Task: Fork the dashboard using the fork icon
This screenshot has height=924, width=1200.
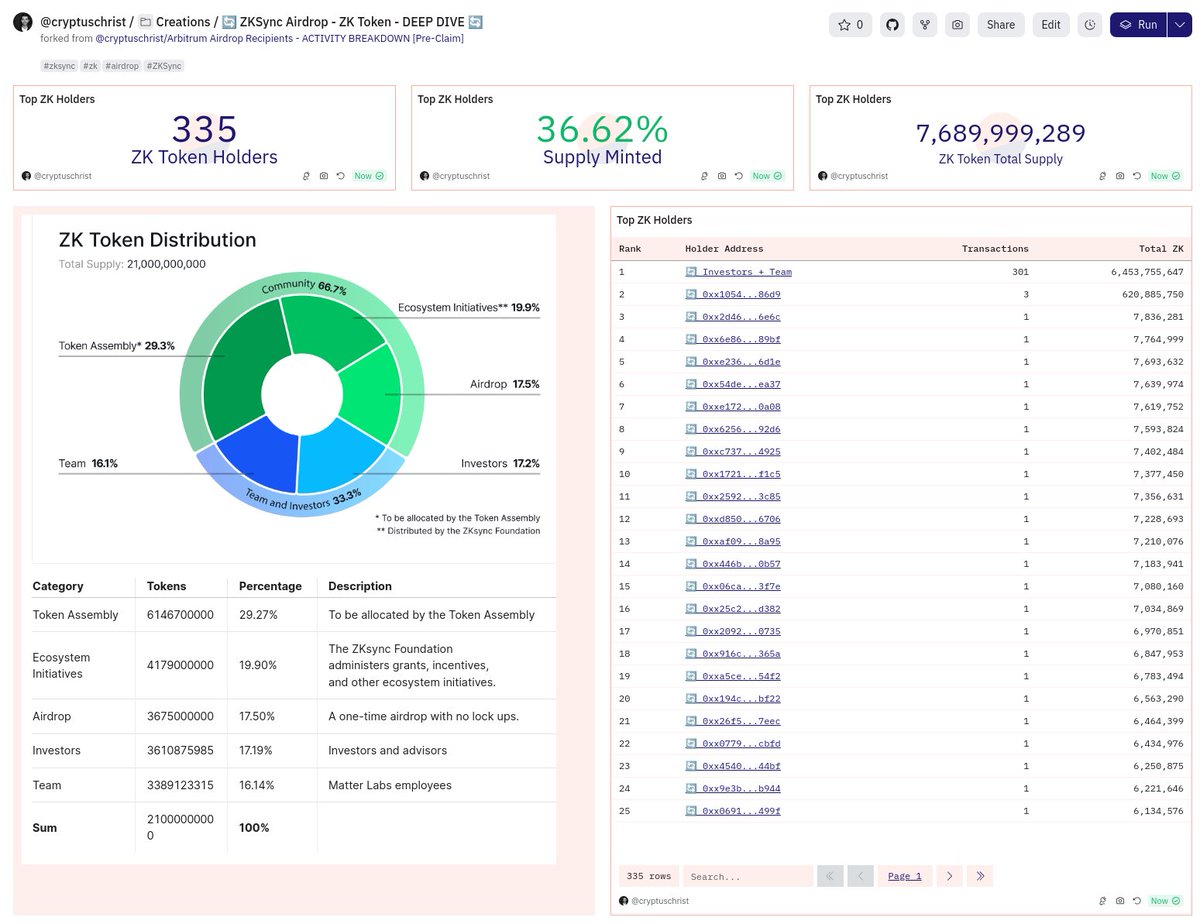Action: click(x=925, y=25)
